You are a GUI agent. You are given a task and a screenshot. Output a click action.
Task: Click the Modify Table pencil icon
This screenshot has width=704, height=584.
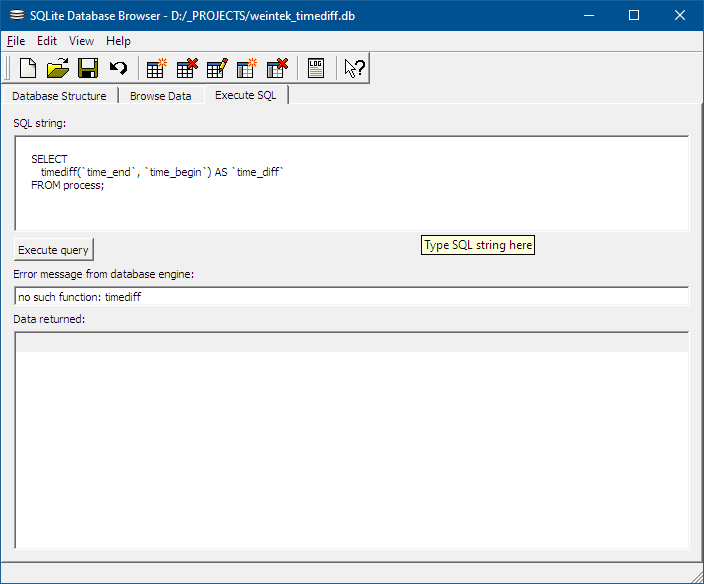(x=217, y=68)
